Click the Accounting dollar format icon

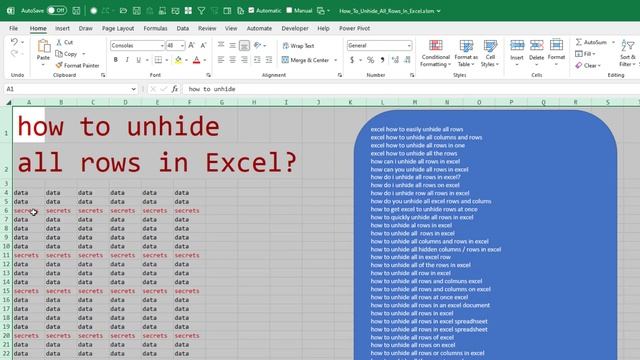[352, 60]
